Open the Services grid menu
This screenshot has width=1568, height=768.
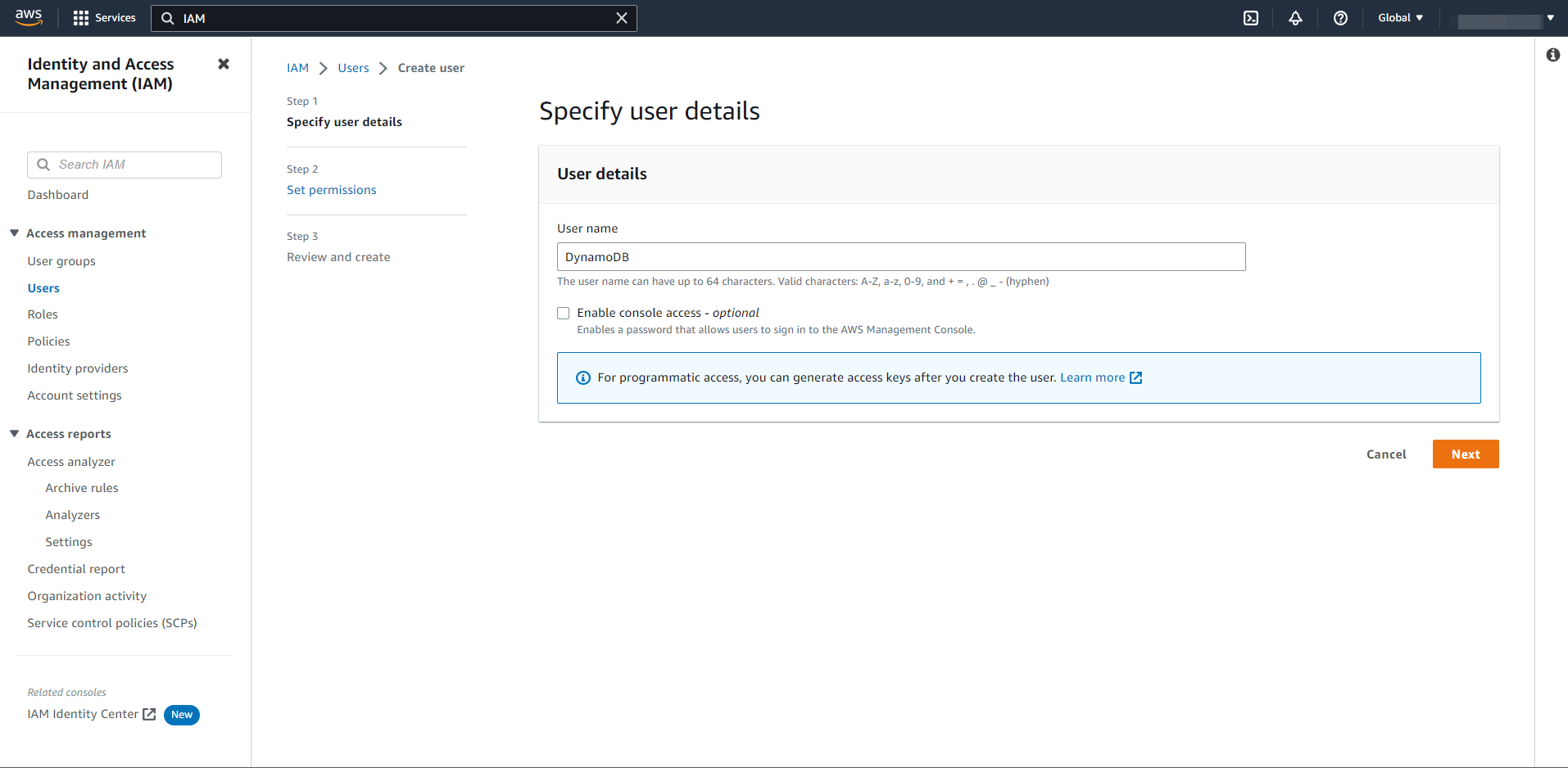tap(104, 18)
